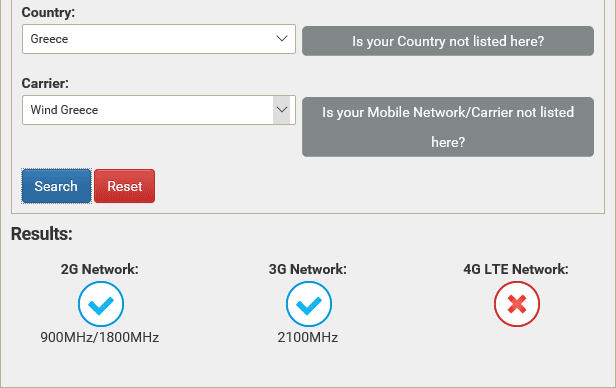616x388 pixels.
Task: Click the chevron arrow of the Country dropdown
Action: (282, 38)
